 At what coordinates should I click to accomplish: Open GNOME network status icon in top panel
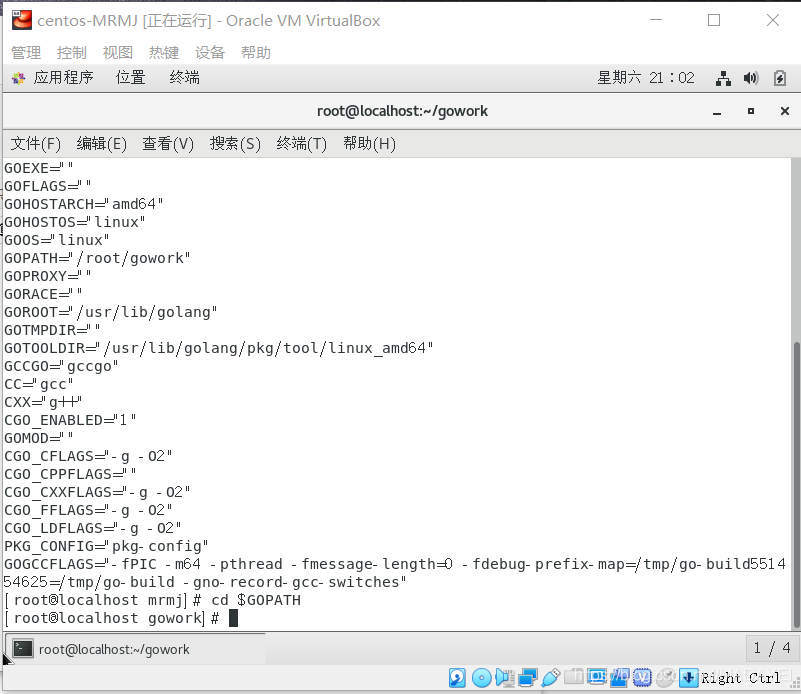tap(723, 78)
